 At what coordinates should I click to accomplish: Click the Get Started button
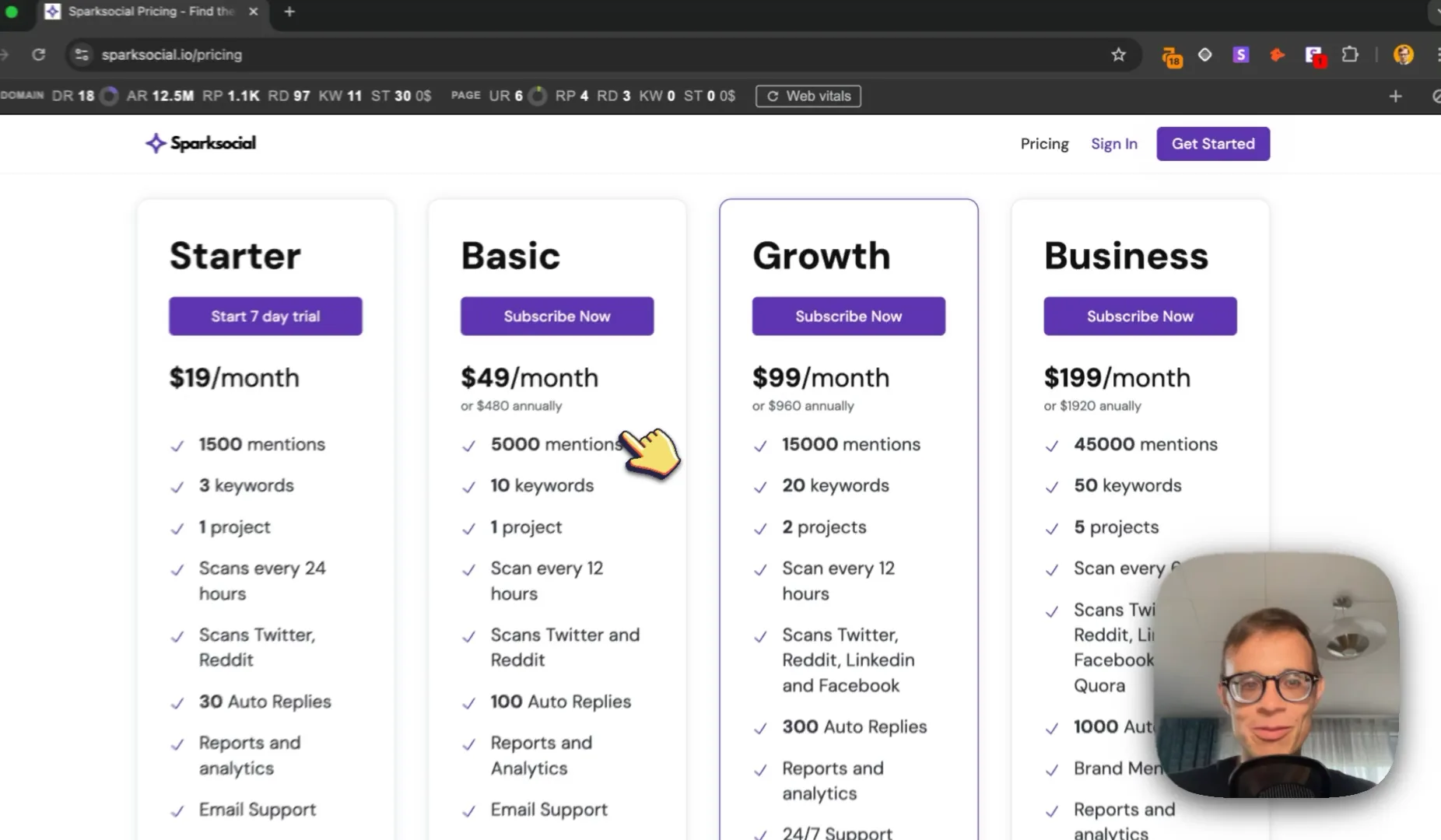pyautogui.click(x=1213, y=144)
